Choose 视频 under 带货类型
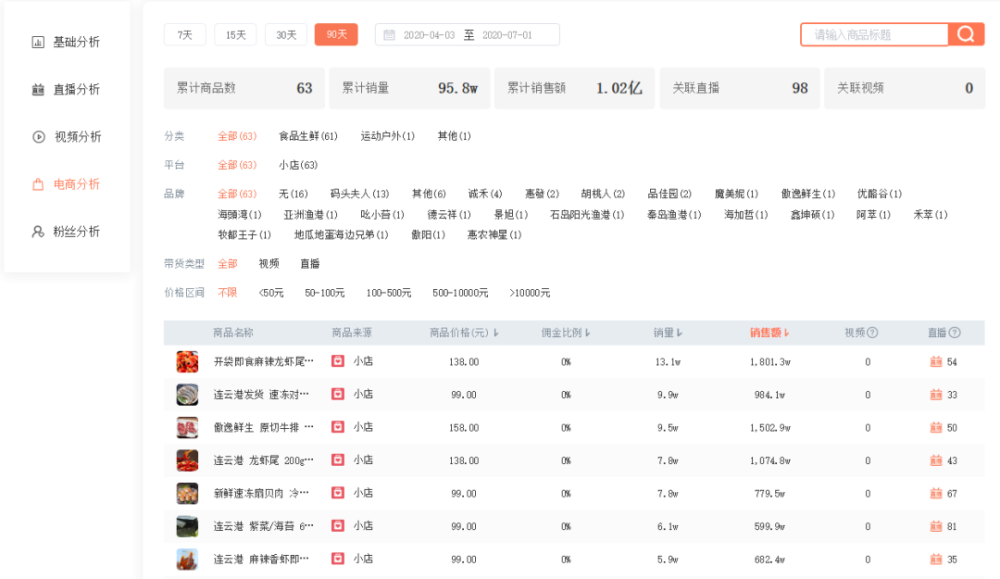 pos(268,263)
